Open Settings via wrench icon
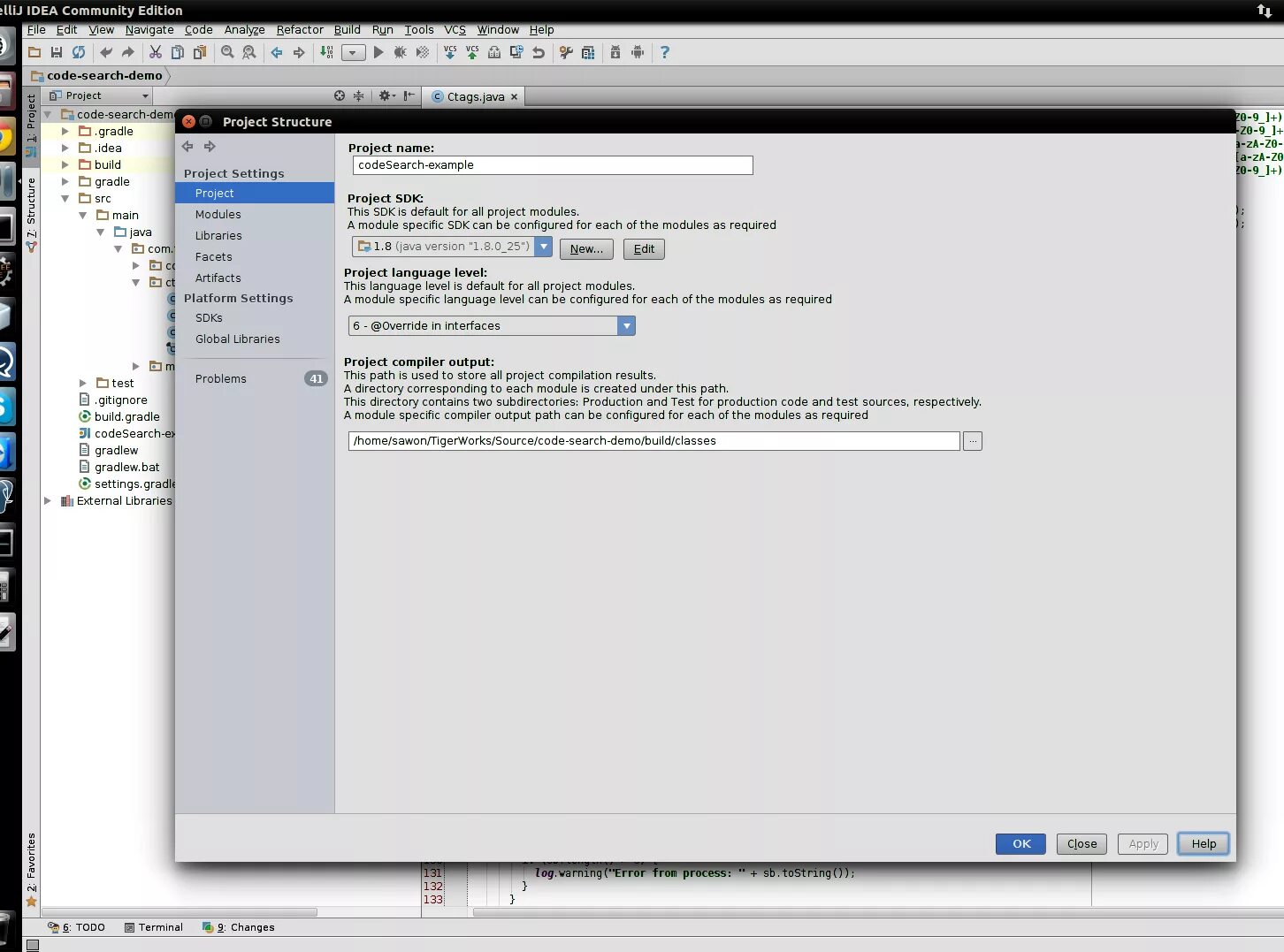Viewport: 1284px width, 952px height. (566, 52)
